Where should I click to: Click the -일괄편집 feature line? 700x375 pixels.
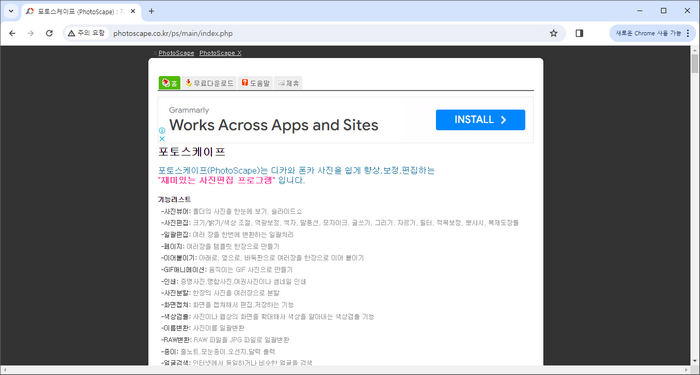pyautogui.click(x=227, y=234)
